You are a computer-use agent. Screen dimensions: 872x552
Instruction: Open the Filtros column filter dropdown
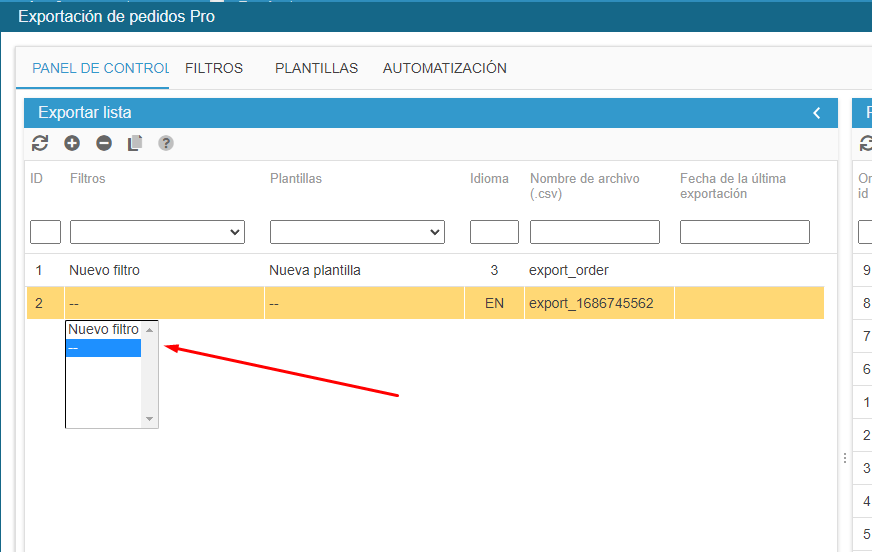[x=157, y=232]
